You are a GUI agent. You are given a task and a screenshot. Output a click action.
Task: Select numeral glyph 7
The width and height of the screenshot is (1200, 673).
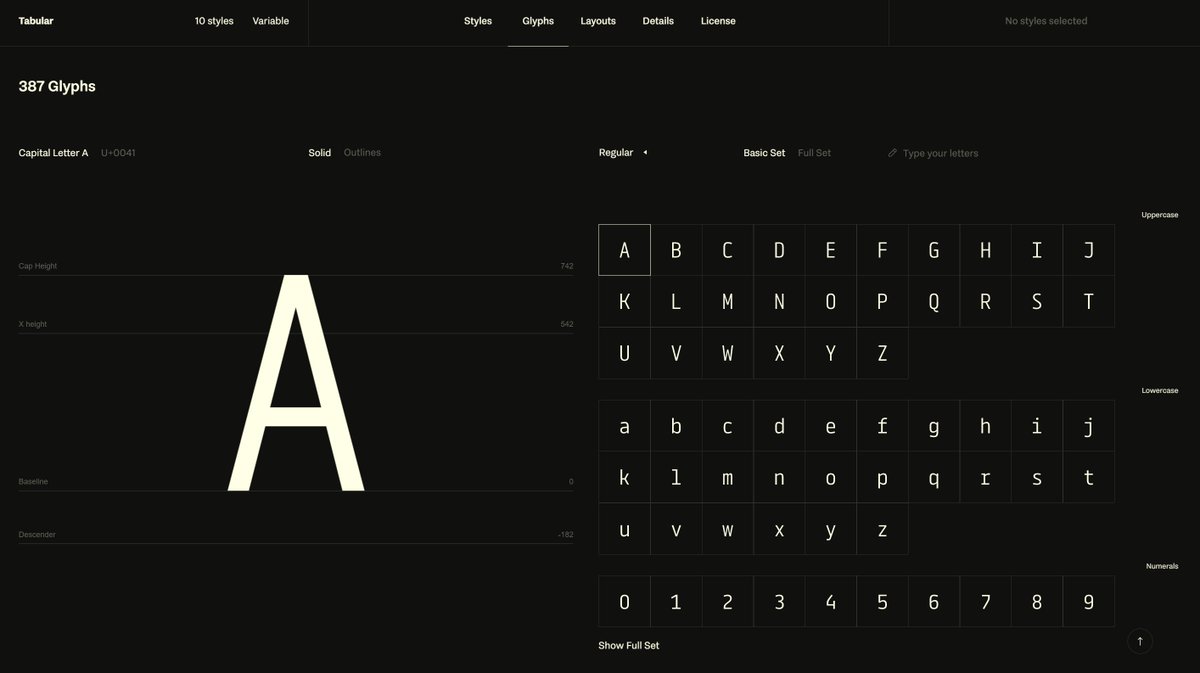pyautogui.click(x=985, y=601)
